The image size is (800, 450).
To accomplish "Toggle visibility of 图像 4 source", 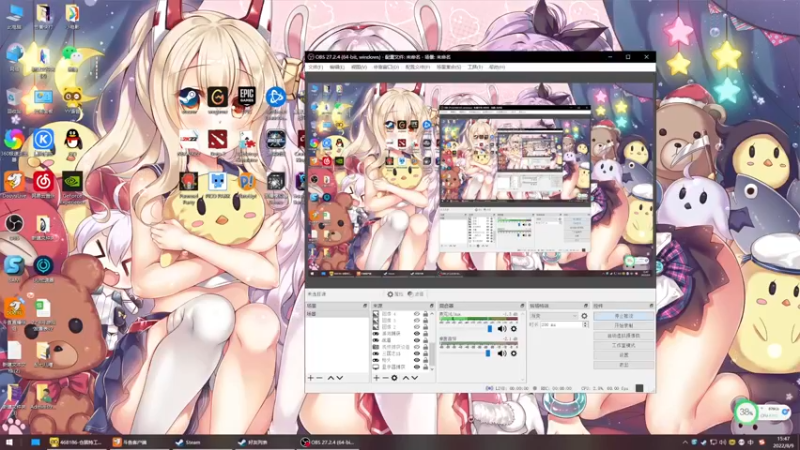I will [x=417, y=314].
